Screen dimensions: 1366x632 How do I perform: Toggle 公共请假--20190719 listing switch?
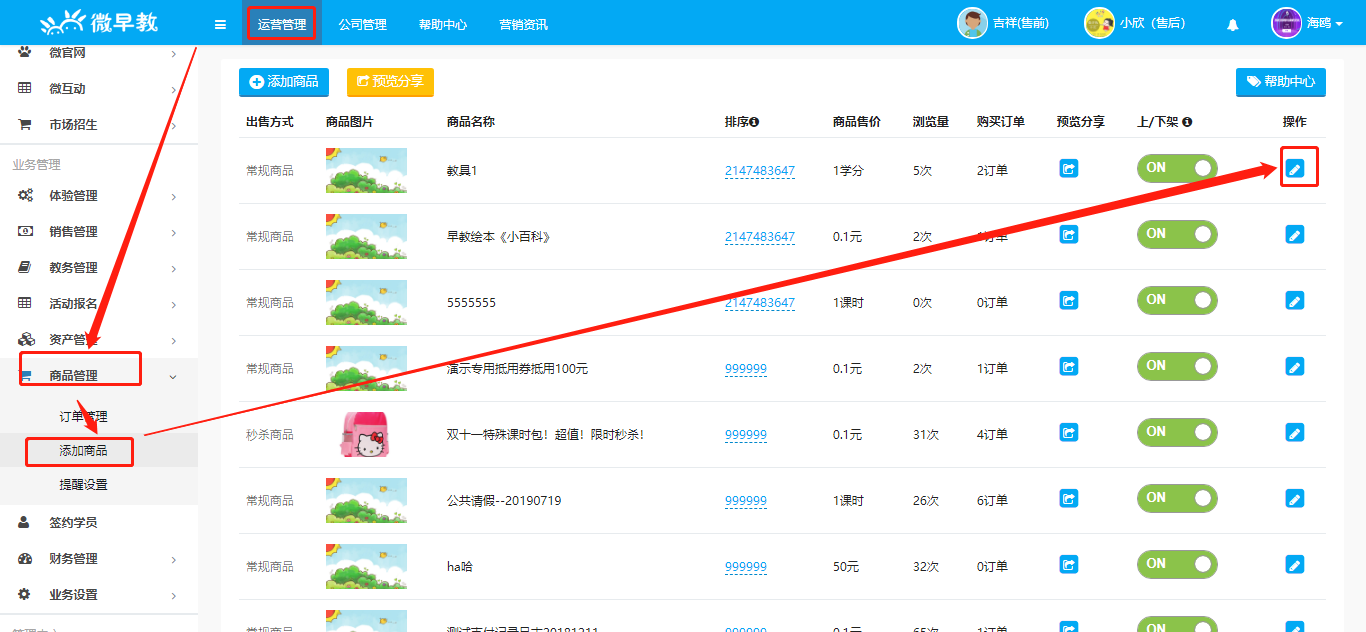[1177, 498]
